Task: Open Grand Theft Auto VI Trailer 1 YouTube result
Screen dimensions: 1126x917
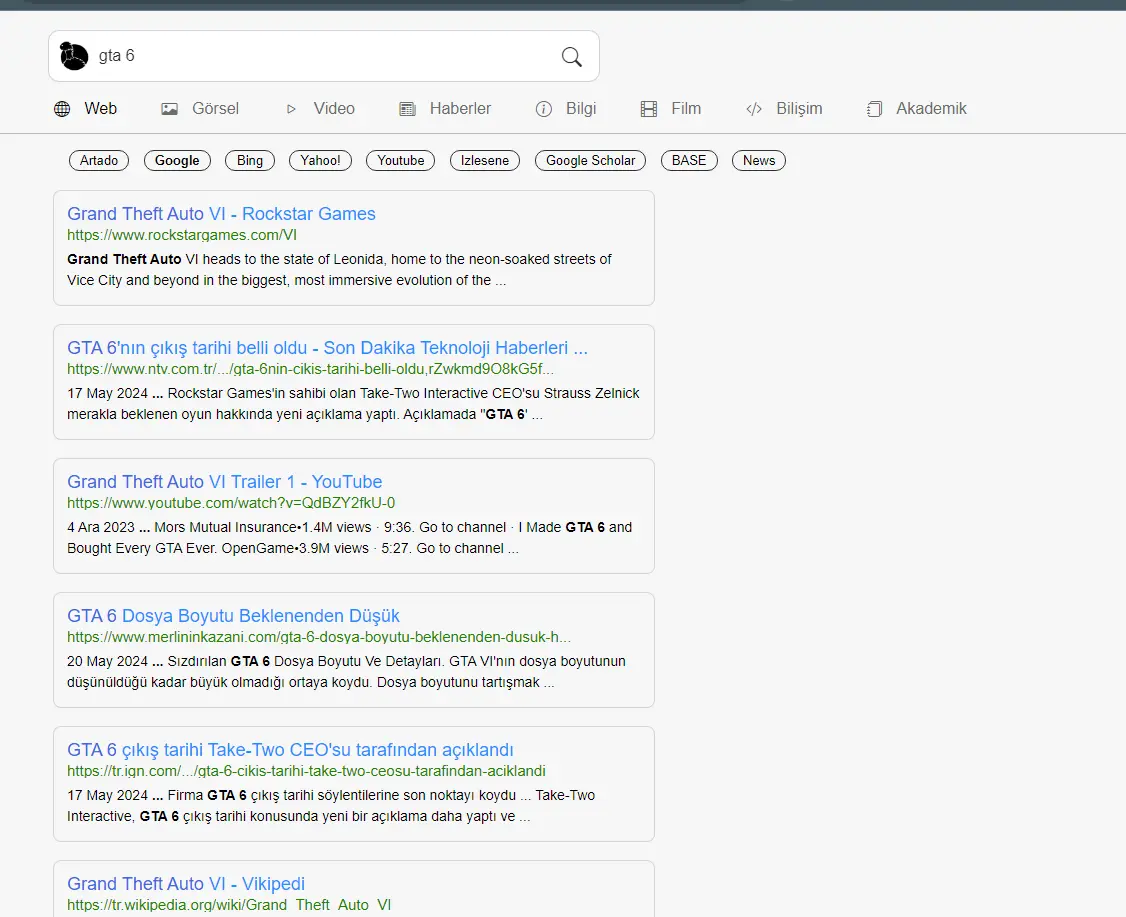Action: pos(225,482)
